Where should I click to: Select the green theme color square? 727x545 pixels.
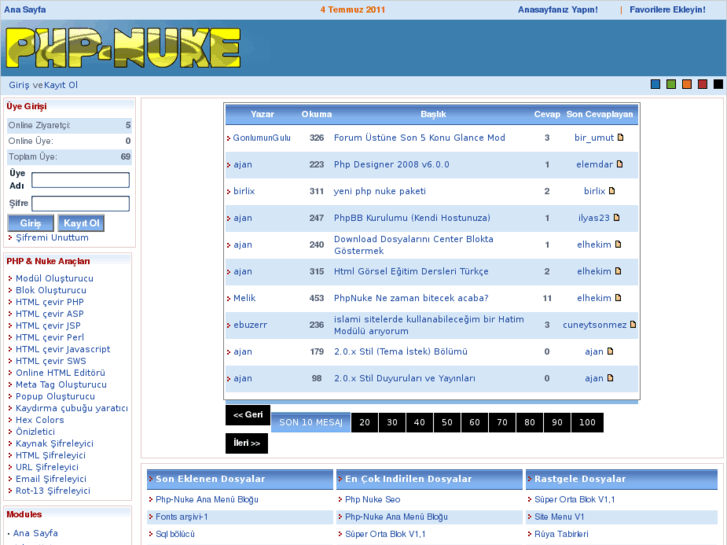click(x=671, y=85)
